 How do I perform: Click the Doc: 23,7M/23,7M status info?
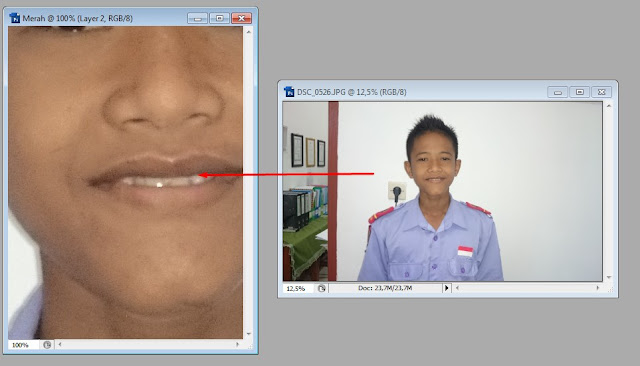[385, 288]
